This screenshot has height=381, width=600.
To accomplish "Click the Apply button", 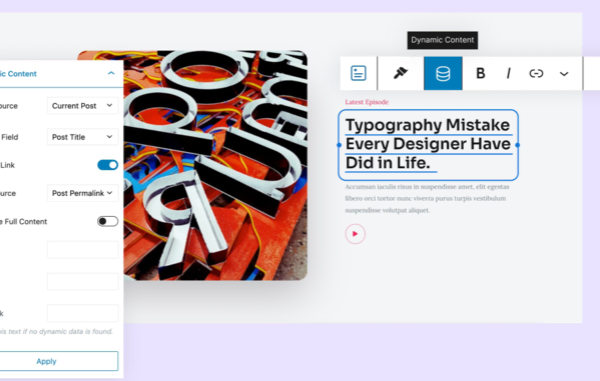I will click(x=46, y=361).
